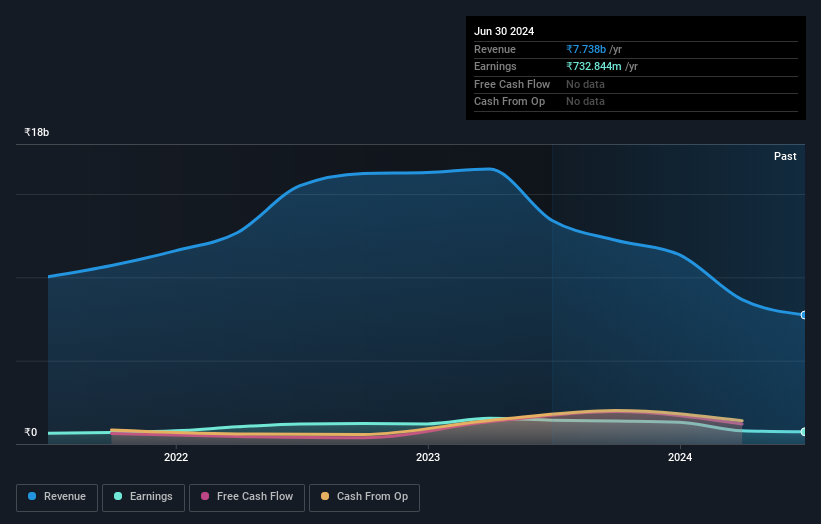Screen dimensions: 821x524
Task: Click the blue Revenue legend dot
Action: [x=32, y=496]
